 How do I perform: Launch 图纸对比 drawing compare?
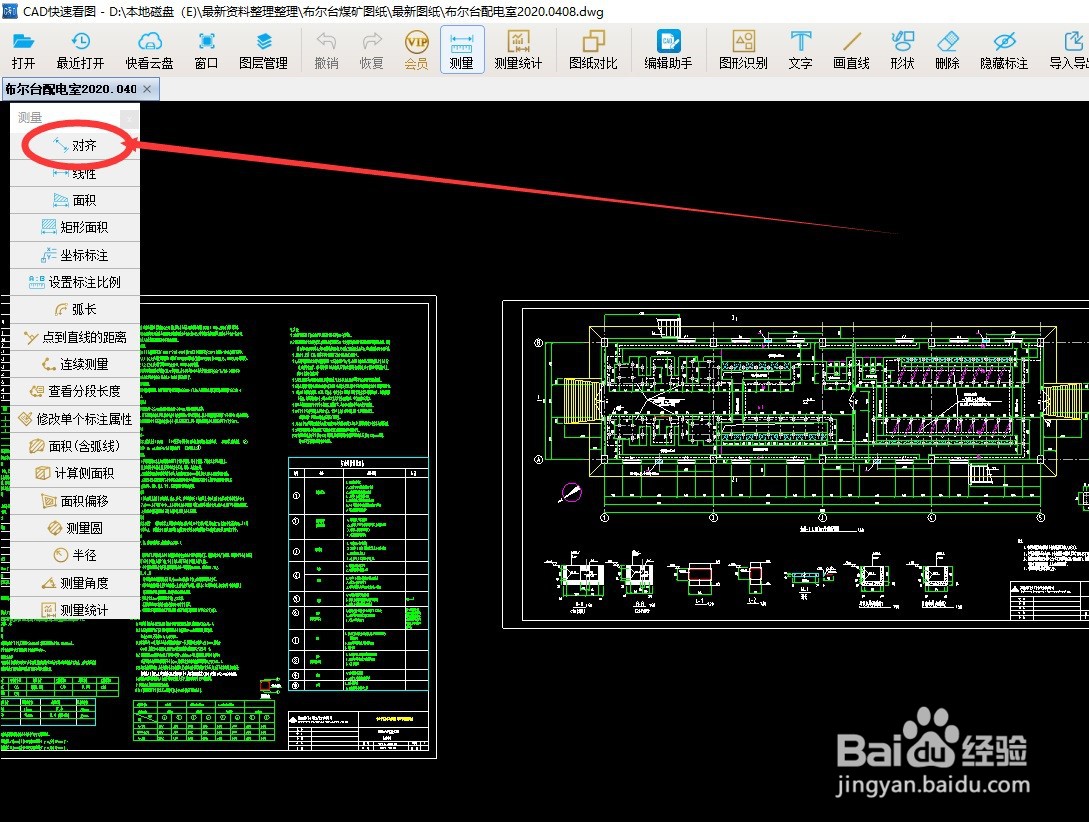[x=593, y=50]
